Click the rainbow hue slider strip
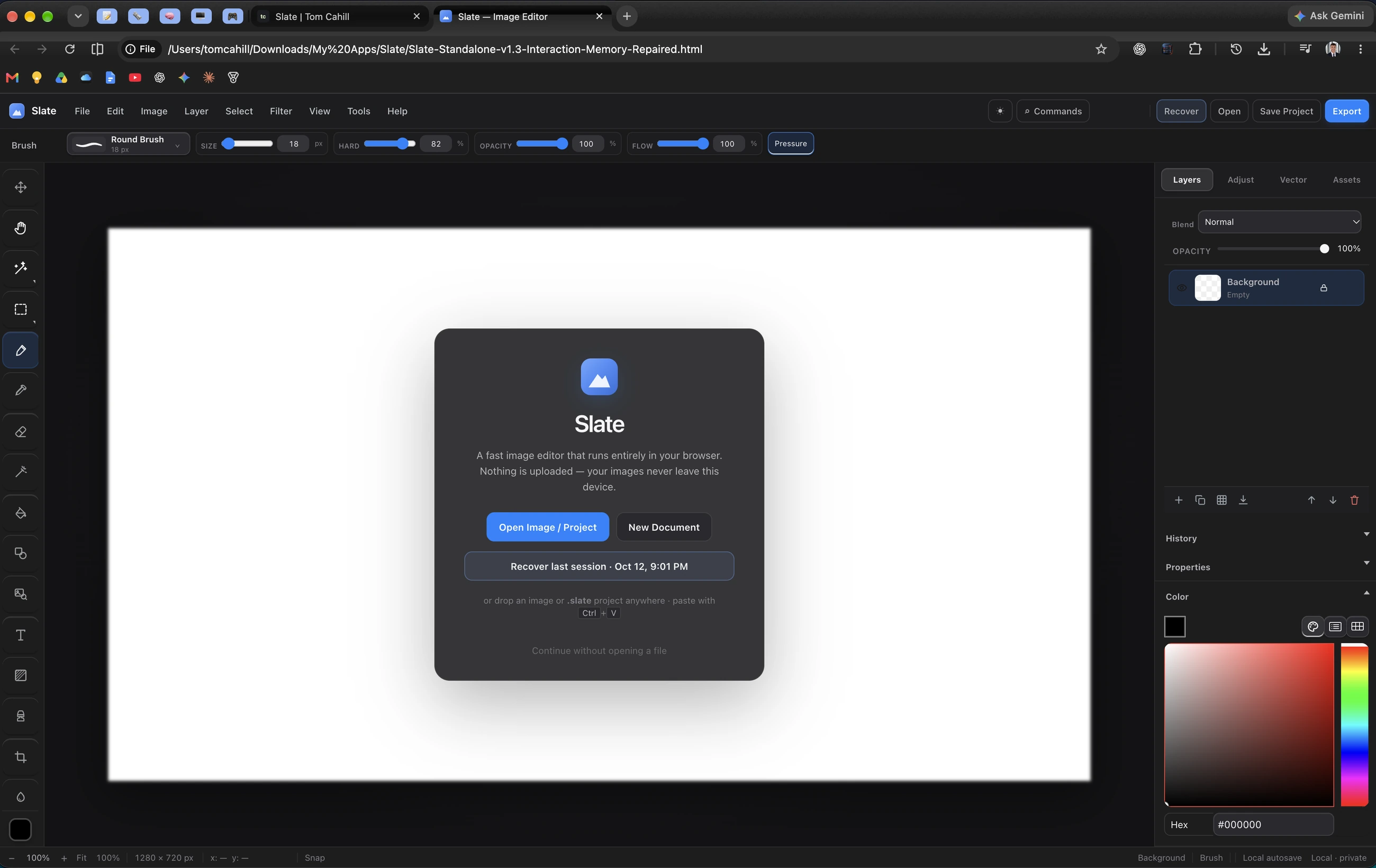The width and height of the screenshot is (1376, 868). point(1354,725)
